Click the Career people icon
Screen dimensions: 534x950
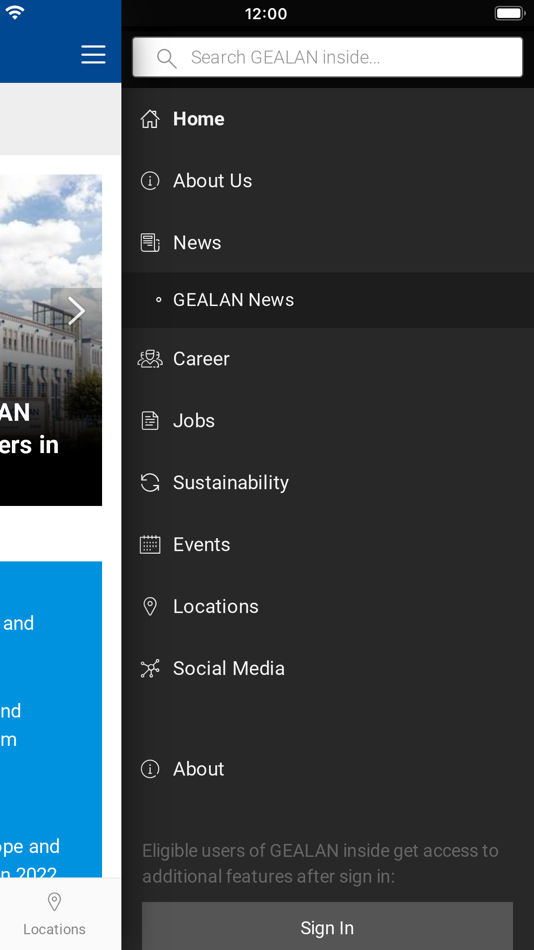click(150, 359)
